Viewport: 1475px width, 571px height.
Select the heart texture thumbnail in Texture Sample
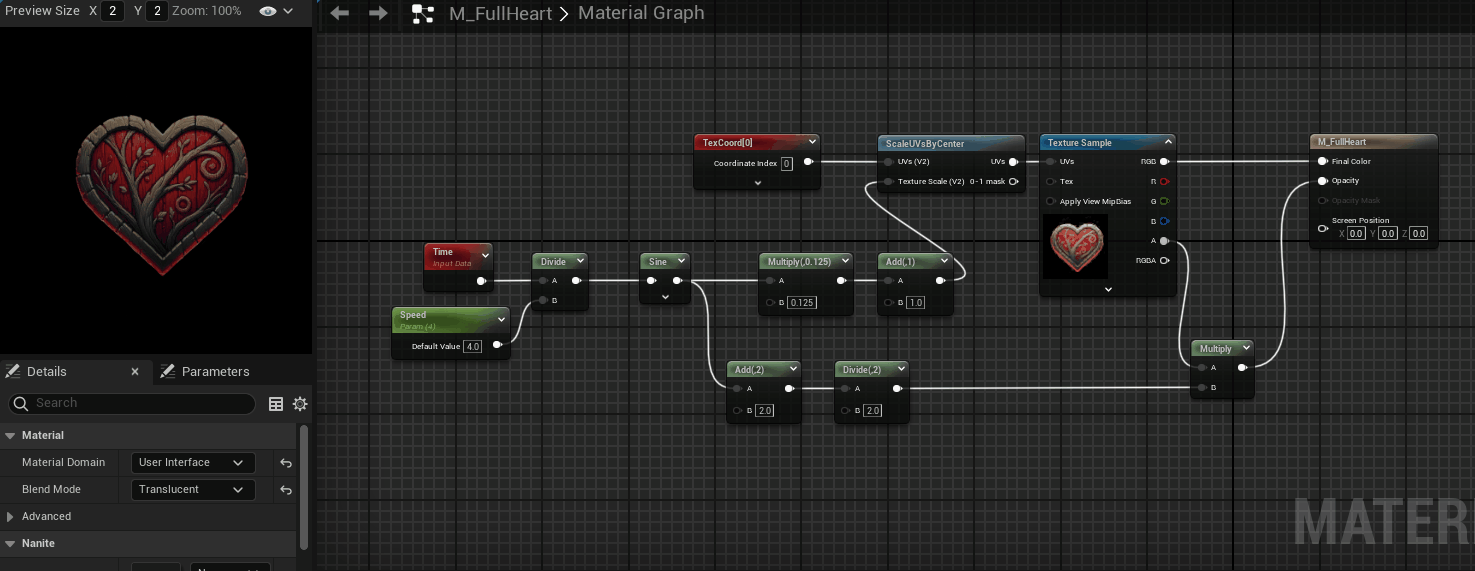[x=1075, y=246]
